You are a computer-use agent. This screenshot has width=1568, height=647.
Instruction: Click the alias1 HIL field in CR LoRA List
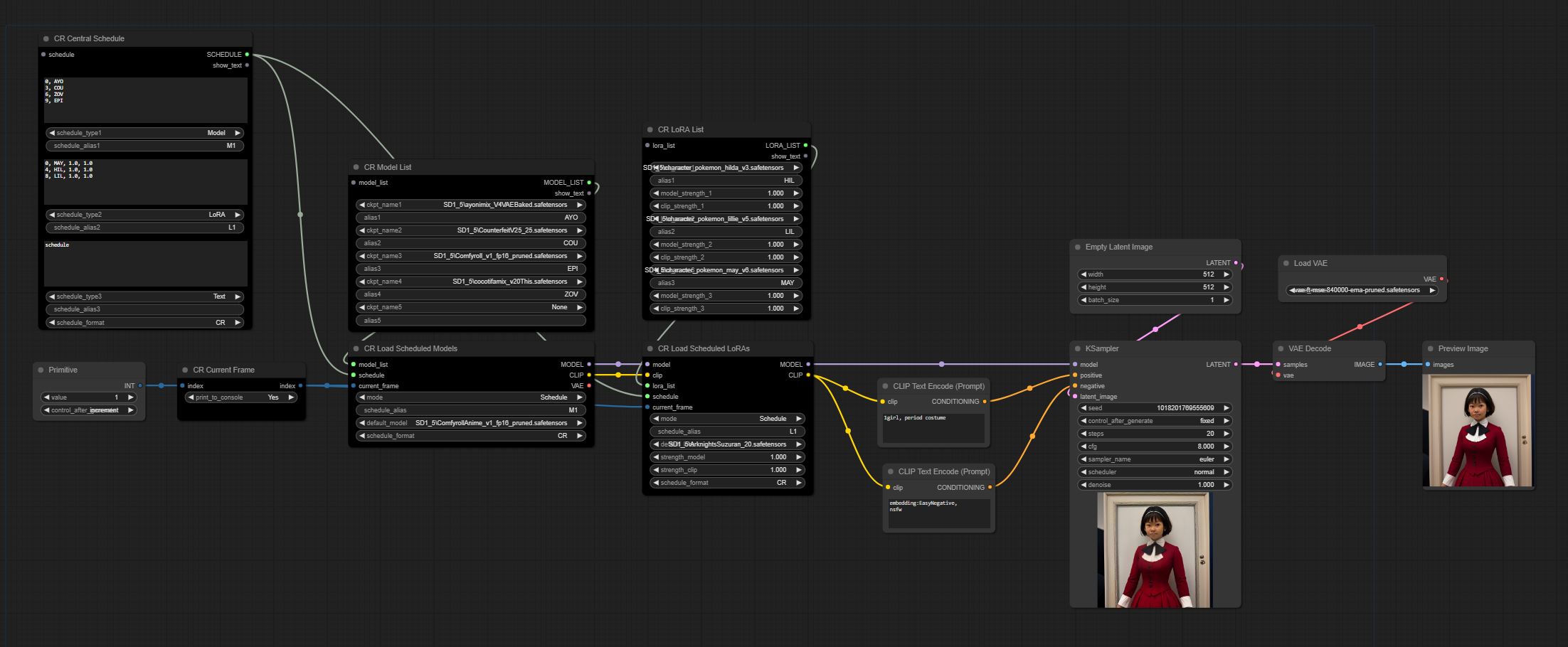(x=726, y=181)
